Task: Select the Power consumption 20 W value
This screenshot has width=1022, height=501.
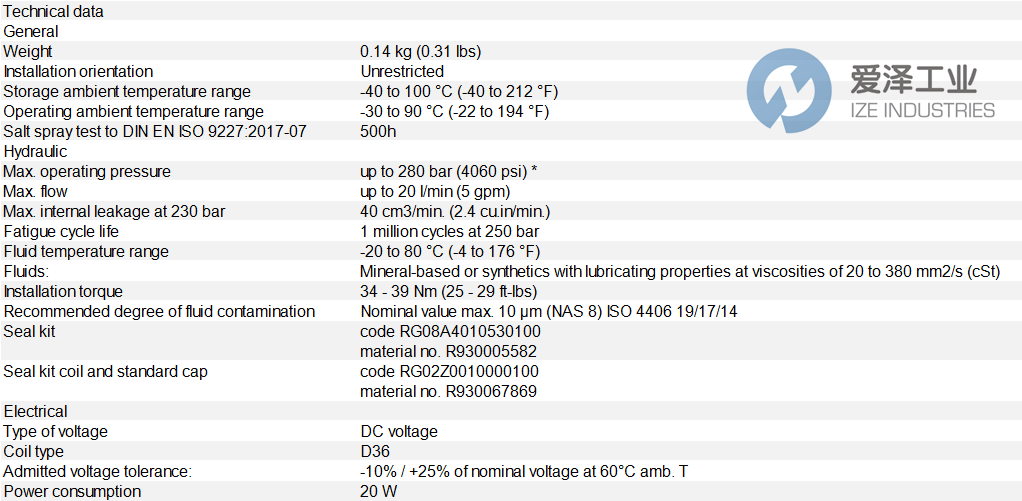Action: point(377,491)
